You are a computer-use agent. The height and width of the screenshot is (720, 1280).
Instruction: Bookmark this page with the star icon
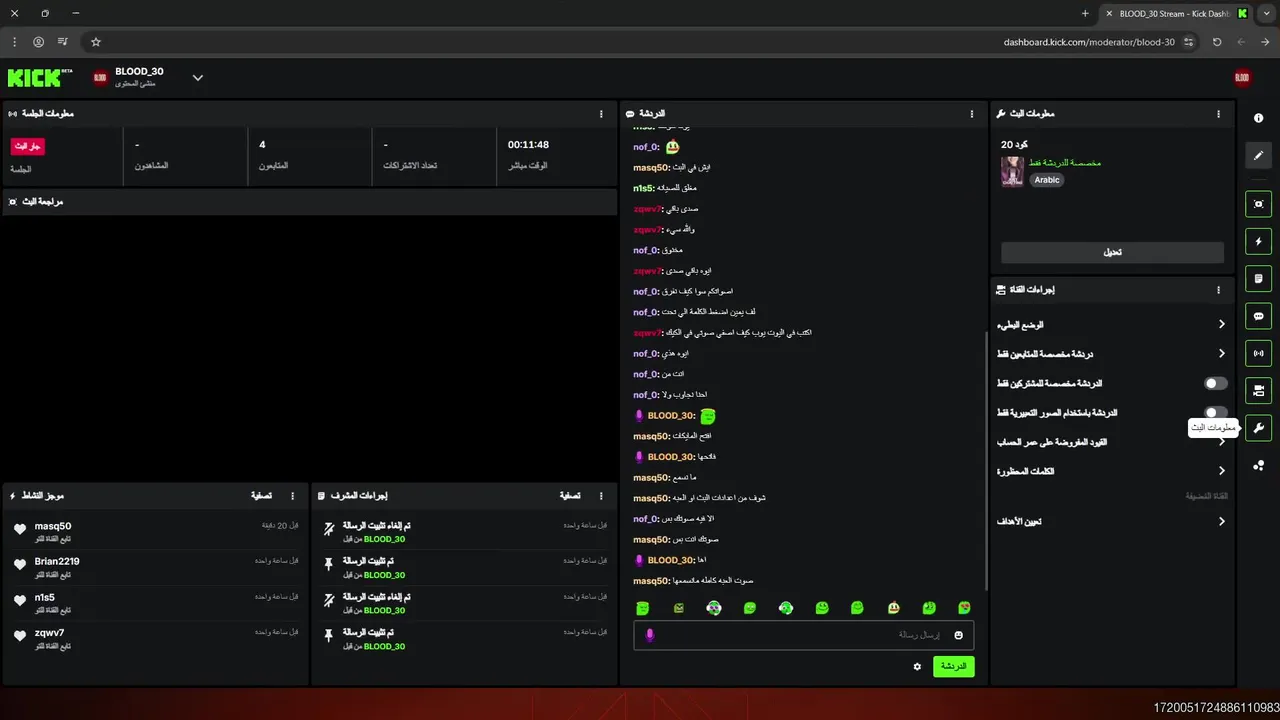point(96,42)
